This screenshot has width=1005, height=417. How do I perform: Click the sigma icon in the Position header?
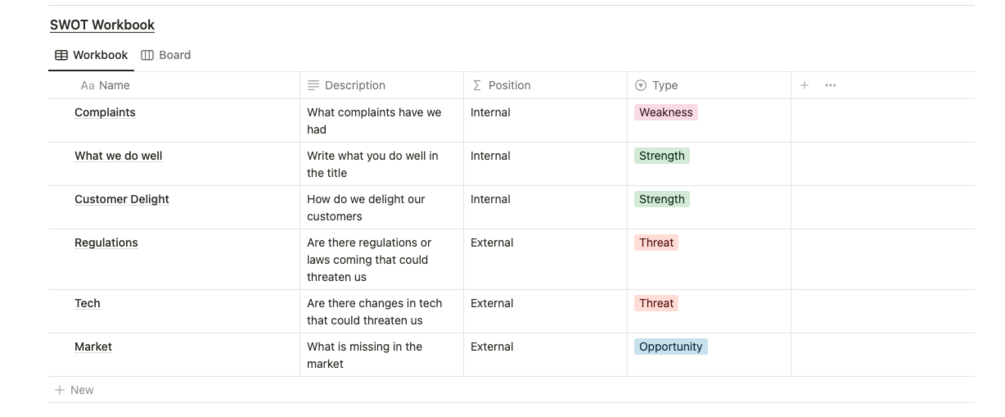point(476,86)
